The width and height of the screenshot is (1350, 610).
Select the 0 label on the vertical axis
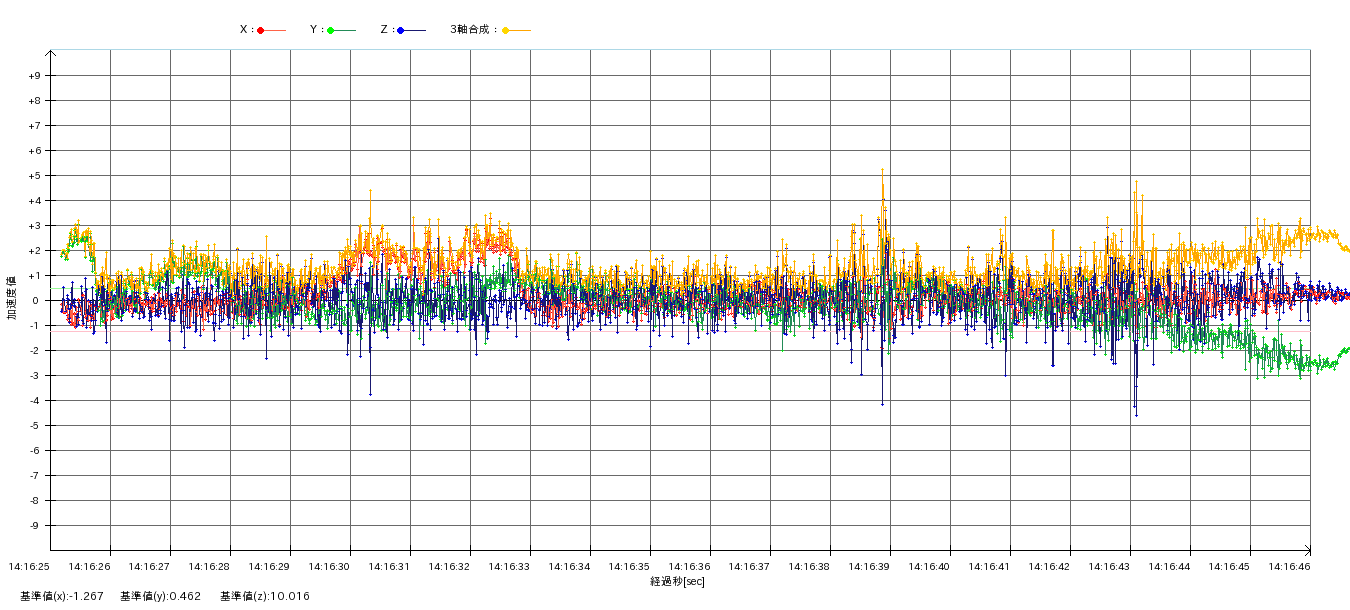(36, 301)
